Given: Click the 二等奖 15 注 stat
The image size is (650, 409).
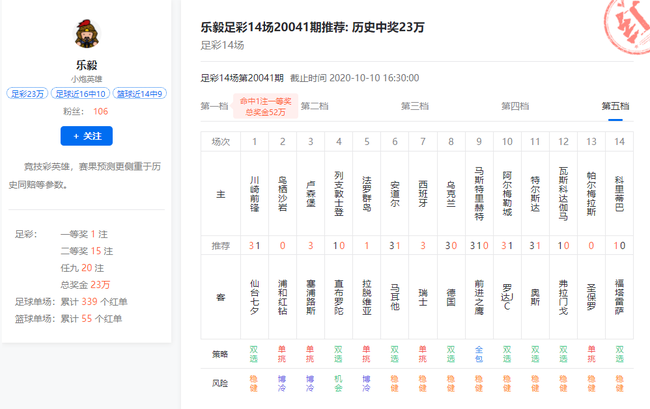Looking at the screenshot, I should pos(87,251).
